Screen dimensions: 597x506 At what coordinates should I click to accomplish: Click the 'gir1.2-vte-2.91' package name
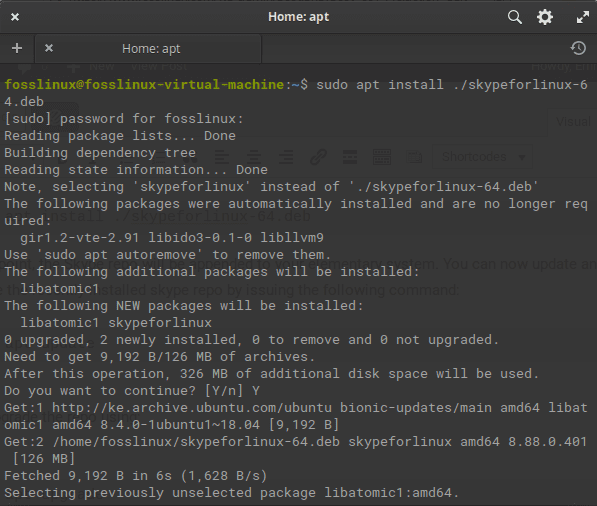pyautogui.click(x=80, y=238)
